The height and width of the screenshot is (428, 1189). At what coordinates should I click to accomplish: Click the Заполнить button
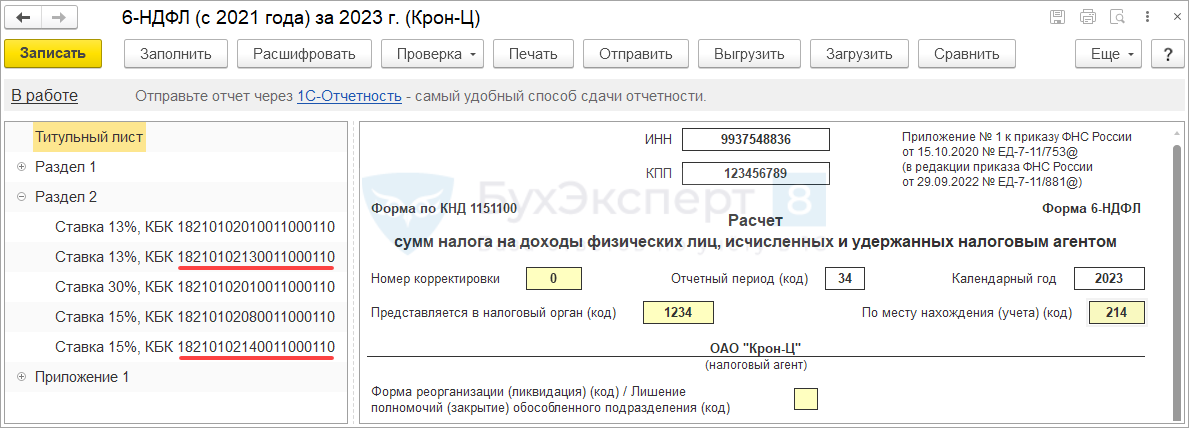[176, 54]
